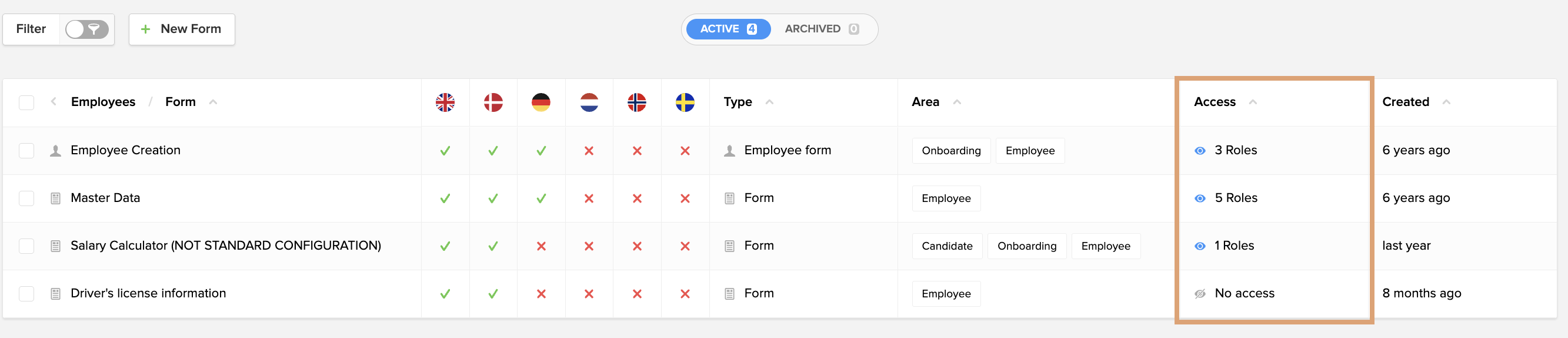The height and width of the screenshot is (338, 1568).
Task: Tick the Driver's license information checkbox
Action: [27, 294]
